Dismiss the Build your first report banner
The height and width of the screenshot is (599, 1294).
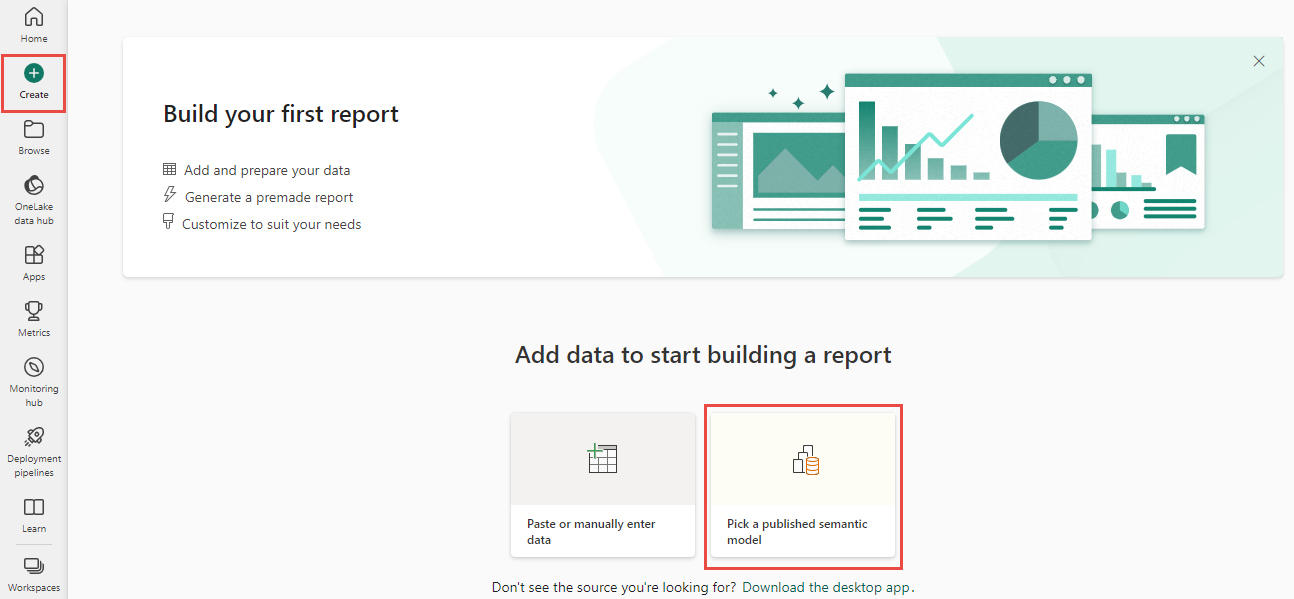(x=1259, y=61)
